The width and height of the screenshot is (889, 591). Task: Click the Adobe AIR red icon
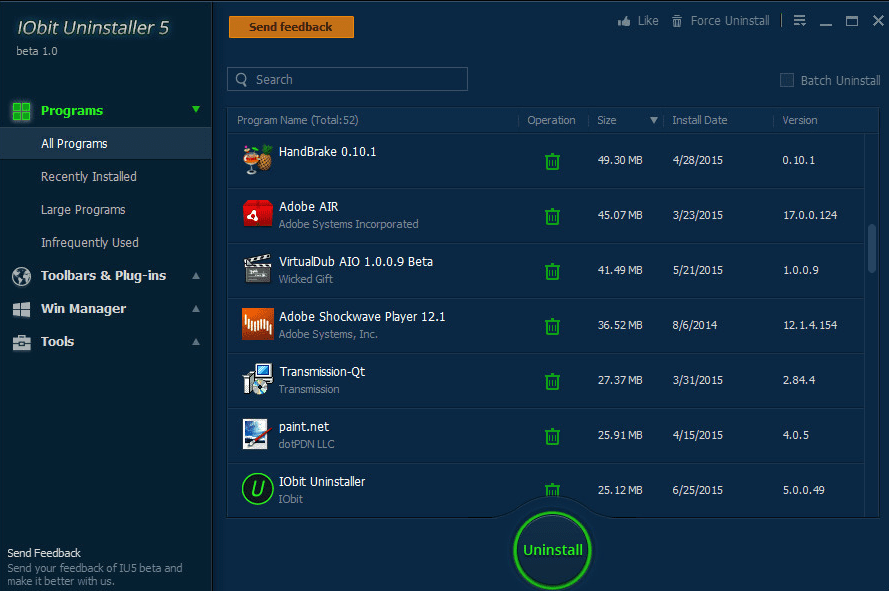(258, 214)
